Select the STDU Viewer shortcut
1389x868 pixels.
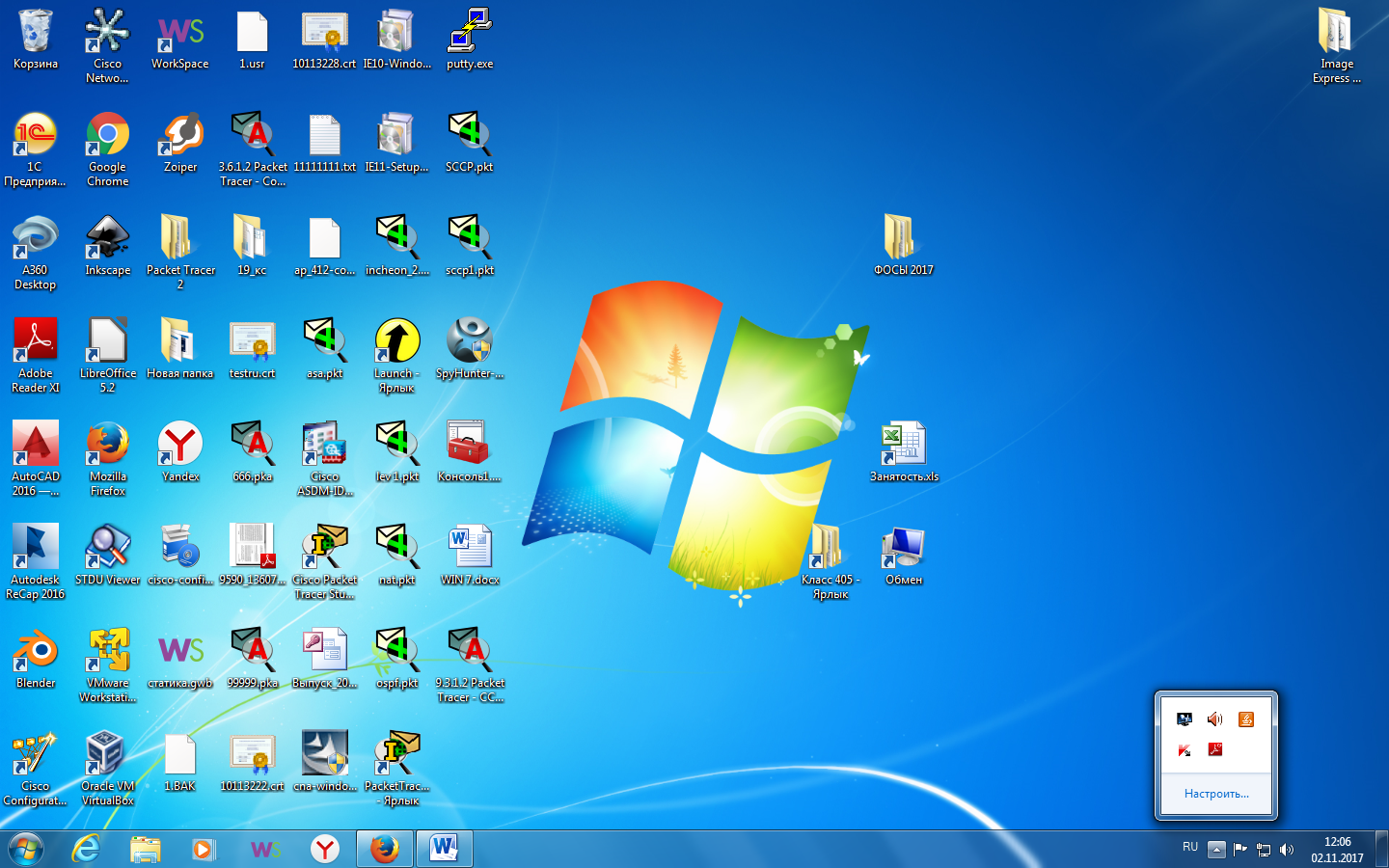(x=107, y=556)
